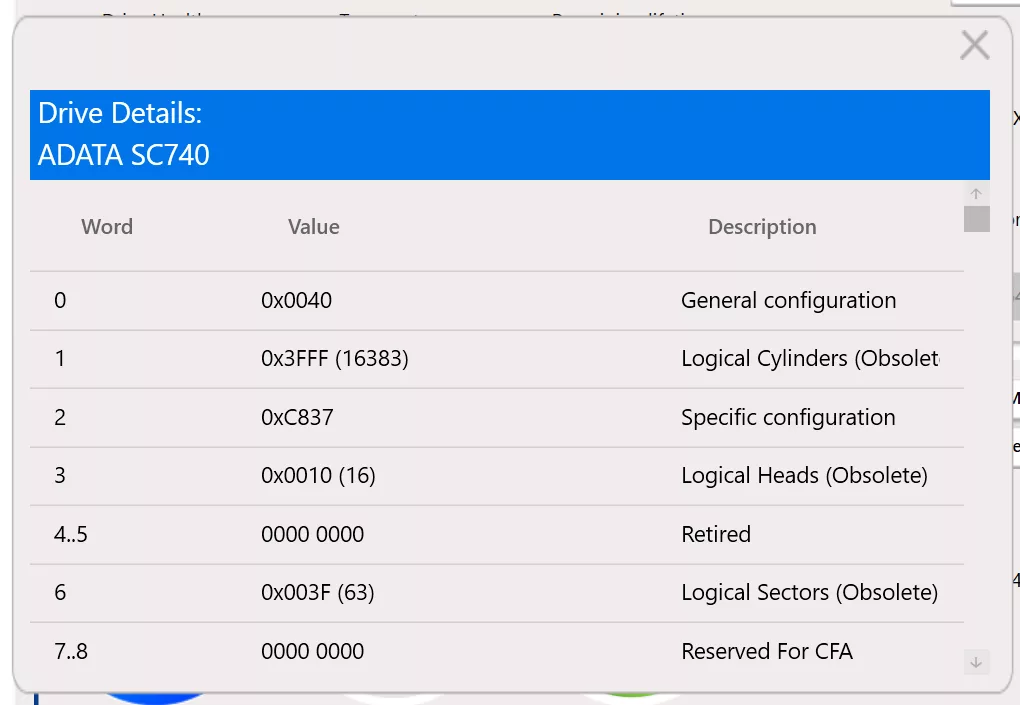Select Logical Heads (Obsolete) description
The image size is (1020, 705).
tap(805, 475)
